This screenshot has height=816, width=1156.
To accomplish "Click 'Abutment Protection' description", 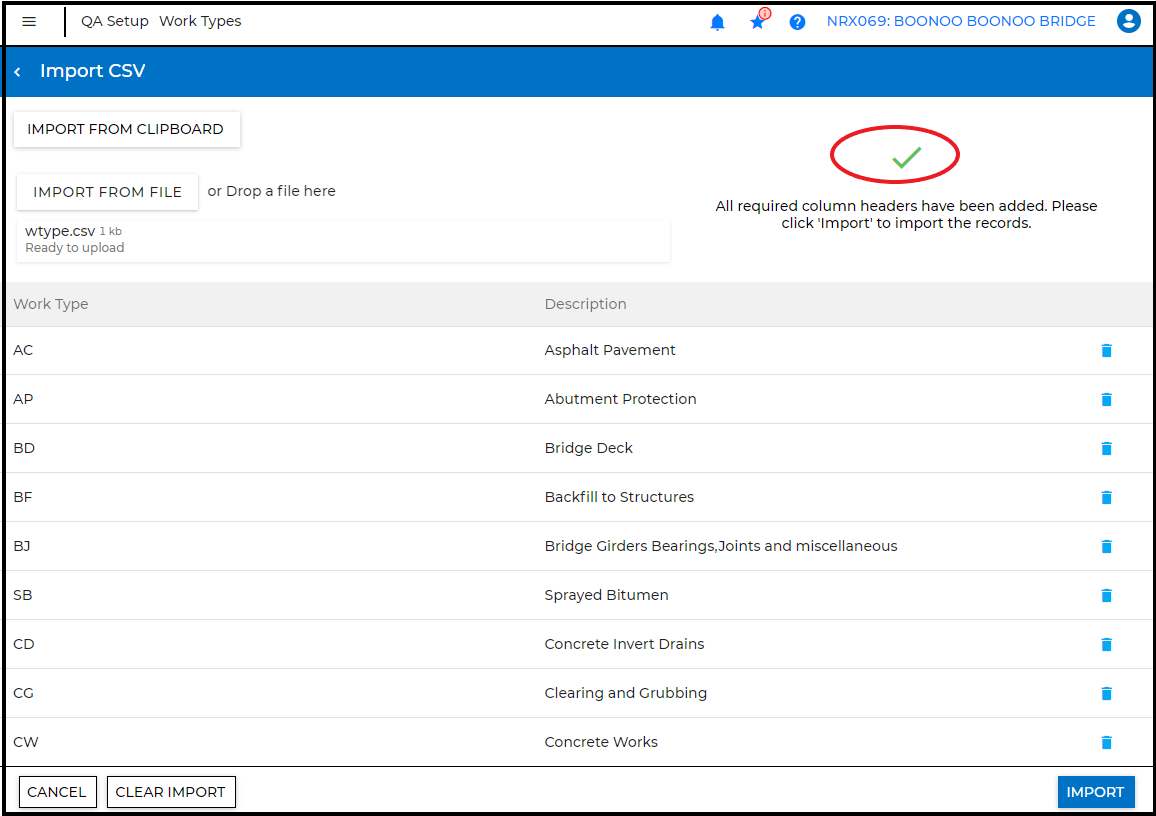I will tap(620, 399).
